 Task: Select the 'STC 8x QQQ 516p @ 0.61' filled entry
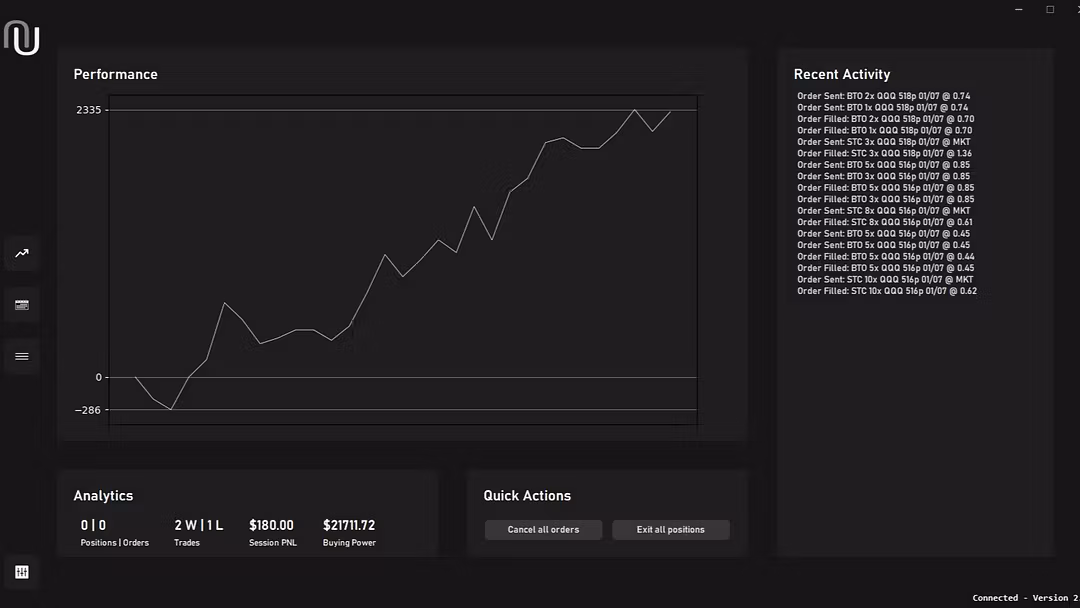(x=884, y=222)
